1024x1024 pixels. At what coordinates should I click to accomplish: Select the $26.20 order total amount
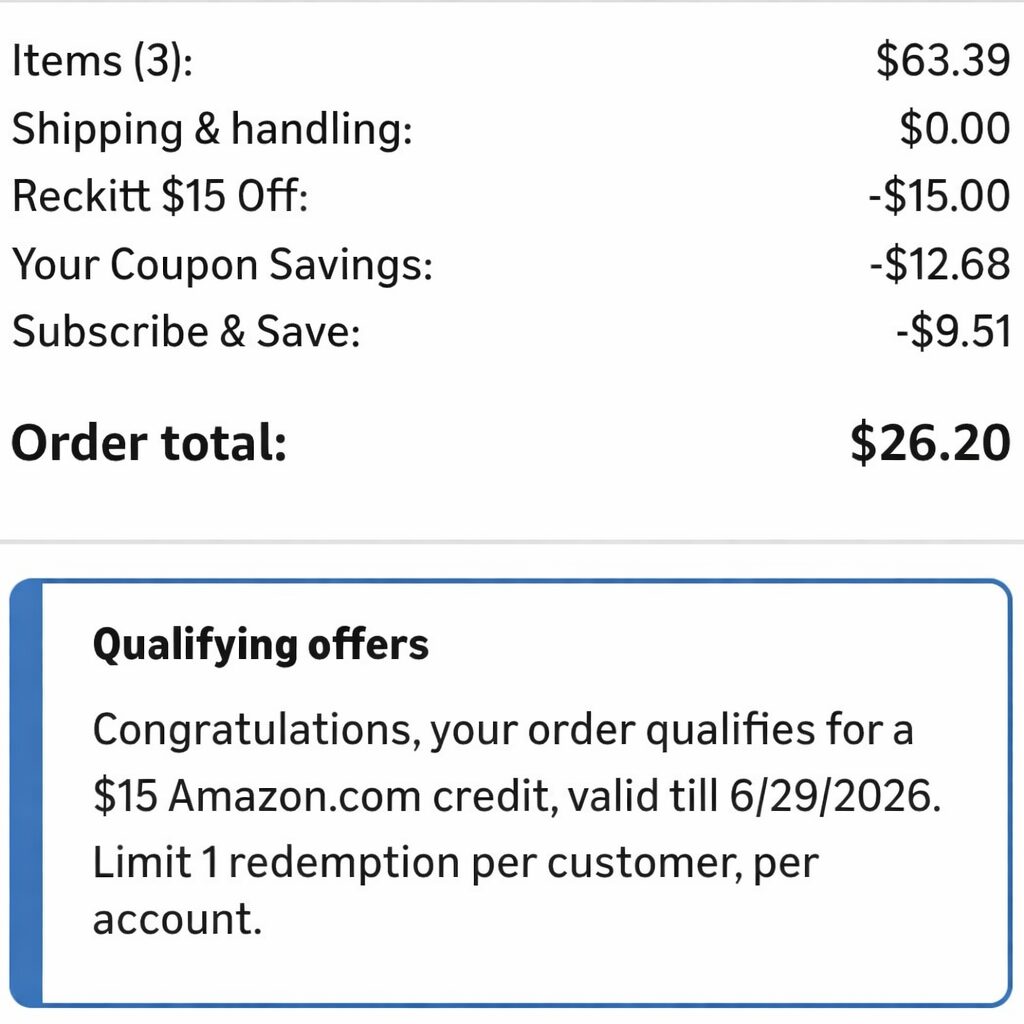930,442
